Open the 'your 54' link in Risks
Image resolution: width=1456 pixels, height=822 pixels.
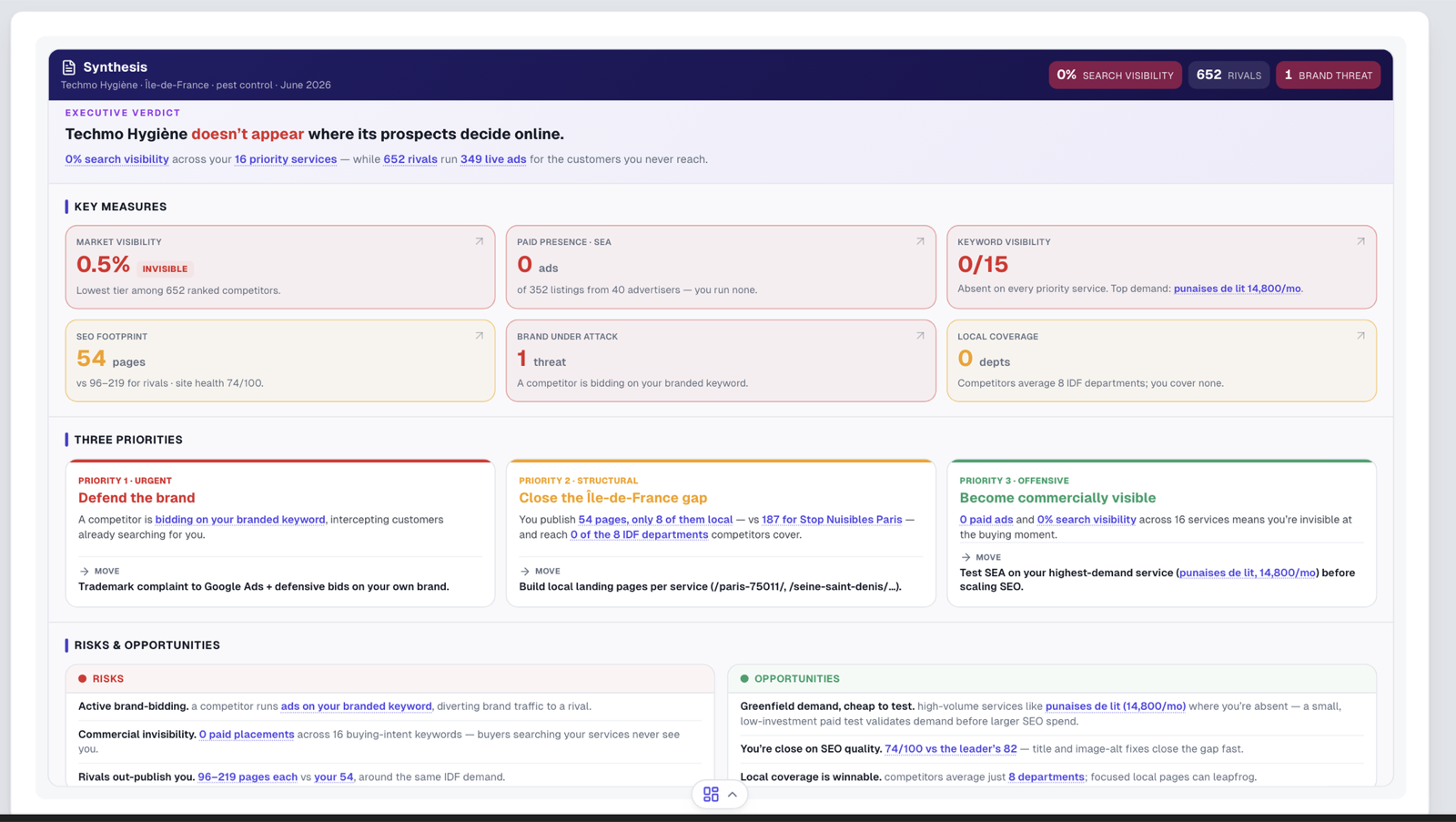coord(334,777)
